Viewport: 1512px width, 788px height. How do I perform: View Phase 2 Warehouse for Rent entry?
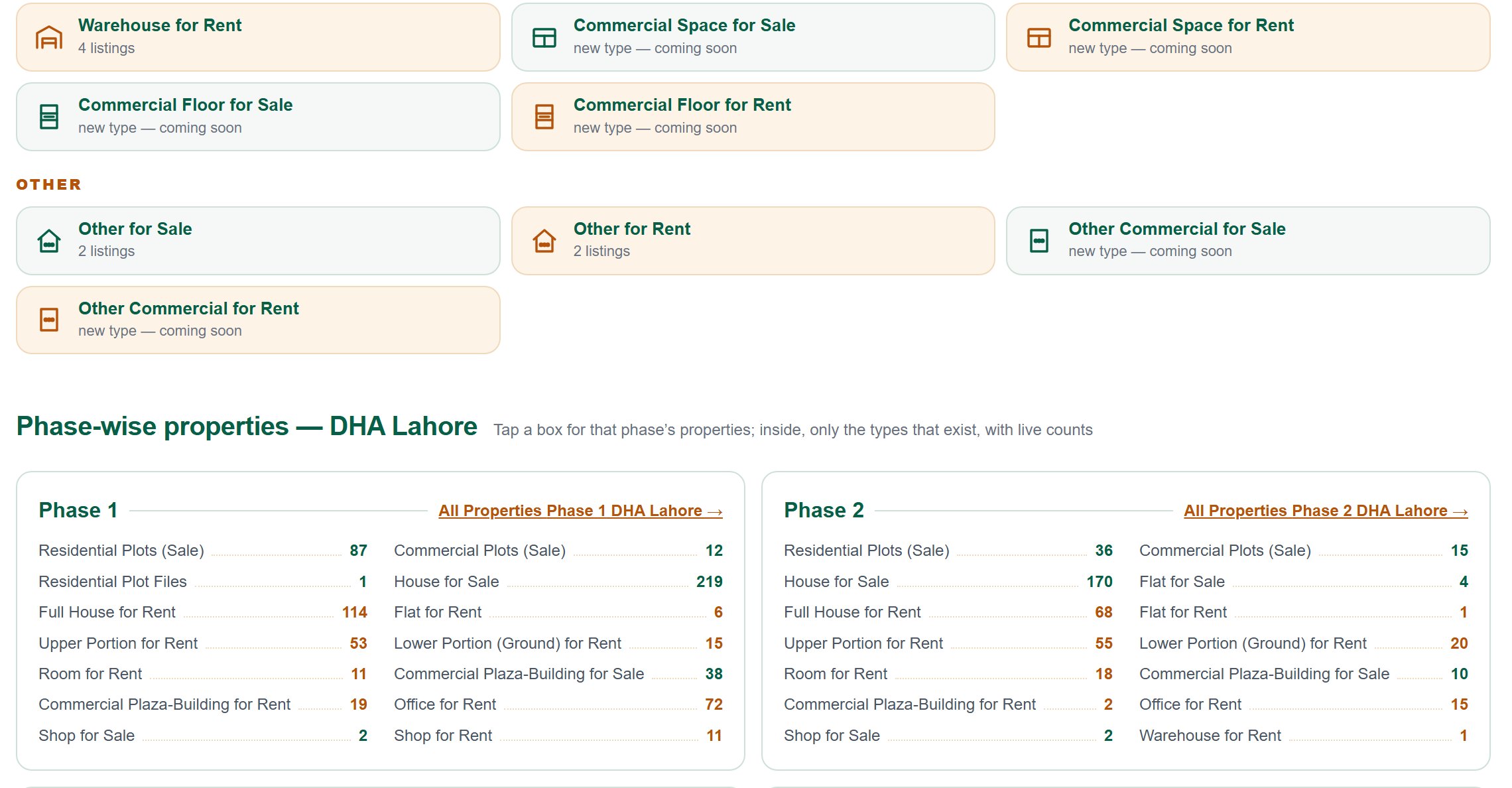(1304, 736)
